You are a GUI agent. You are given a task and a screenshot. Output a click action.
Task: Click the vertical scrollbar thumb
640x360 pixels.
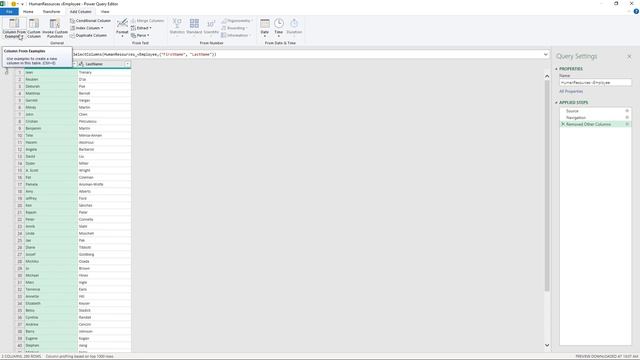tap(547, 186)
